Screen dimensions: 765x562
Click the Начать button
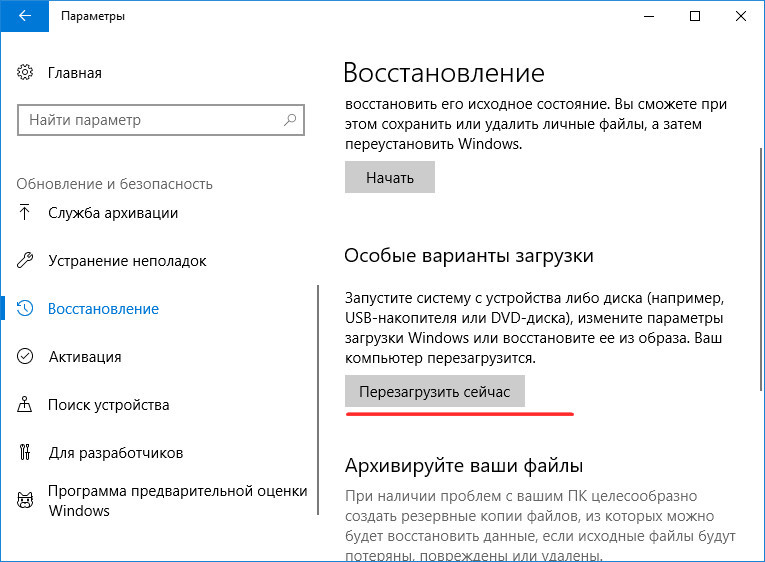390,178
